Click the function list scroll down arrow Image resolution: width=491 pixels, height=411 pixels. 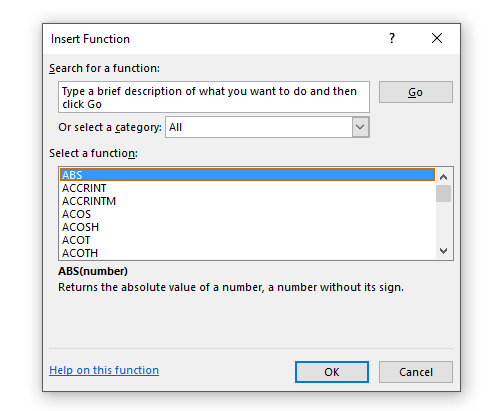(443, 251)
